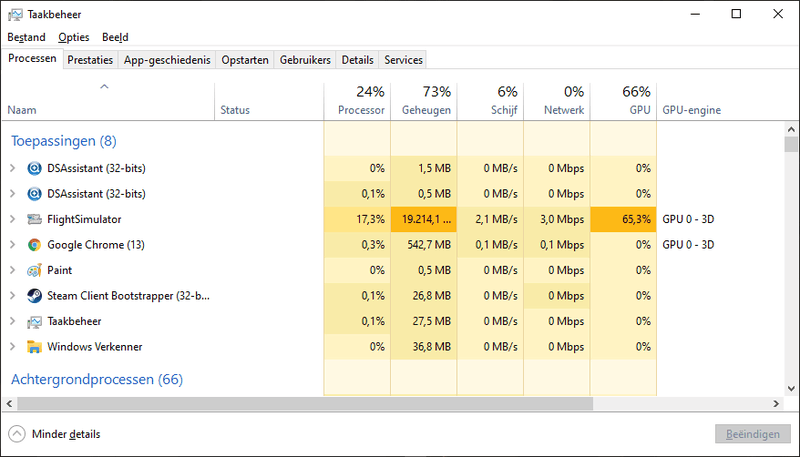Click the Taakbeheer process row icon
This screenshot has height=457, width=800.
34,321
